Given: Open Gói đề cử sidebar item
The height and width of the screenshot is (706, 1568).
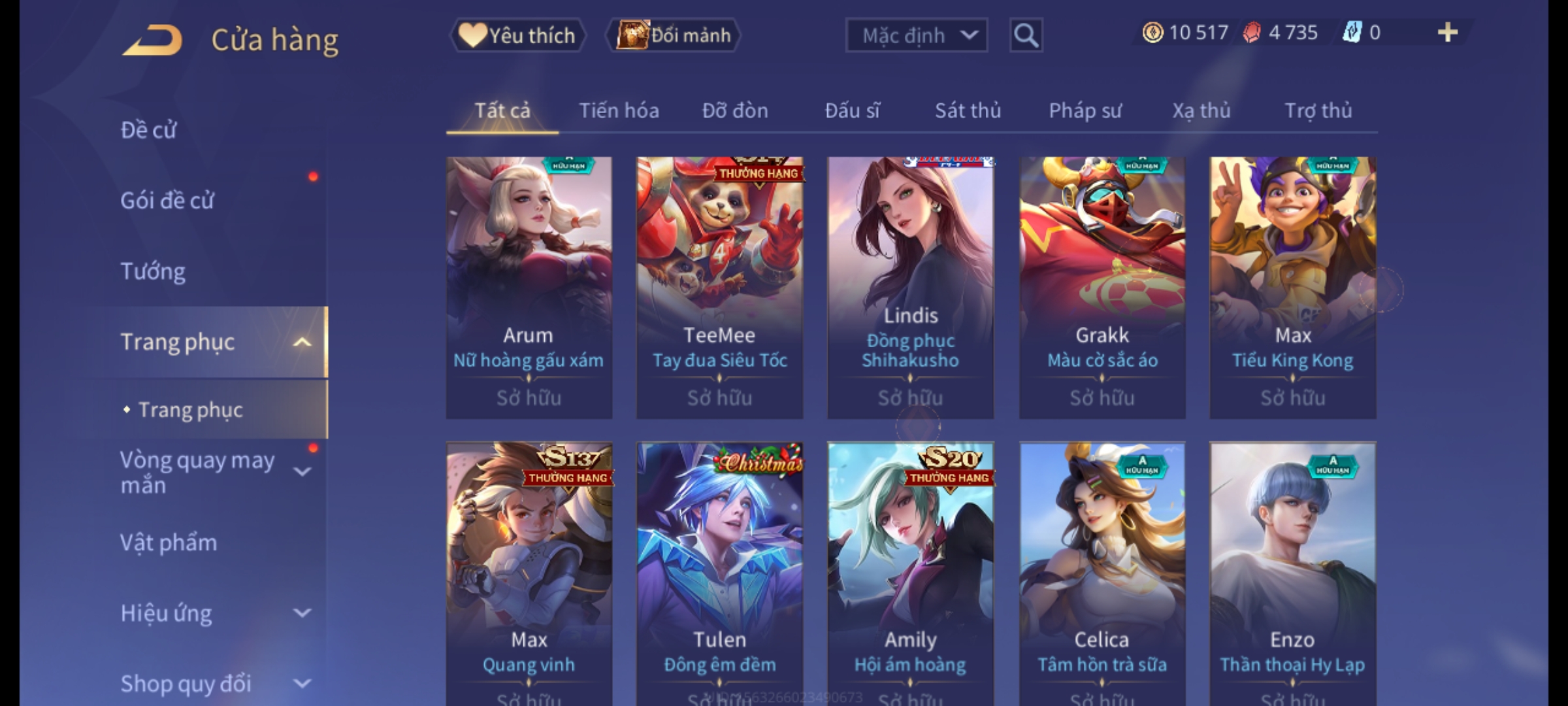Looking at the screenshot, I should tap(167, 200).
